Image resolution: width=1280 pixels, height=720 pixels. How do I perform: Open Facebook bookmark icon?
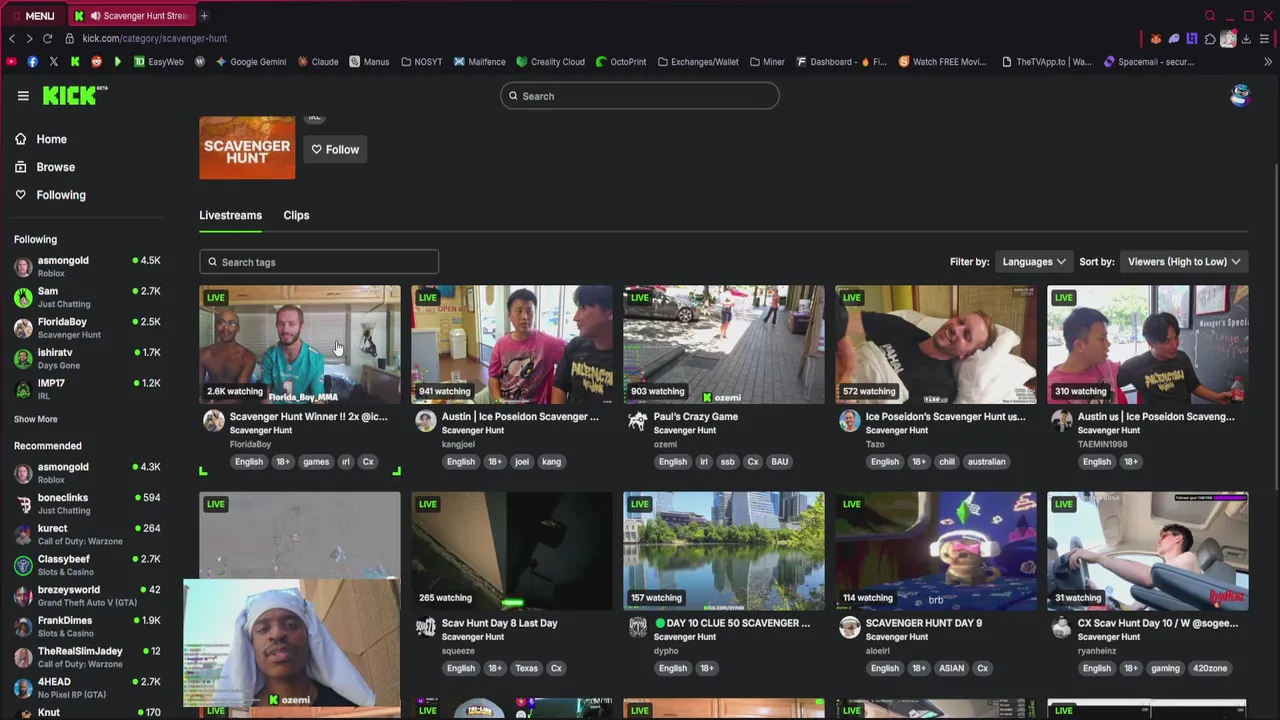click(x=32, y=62)
